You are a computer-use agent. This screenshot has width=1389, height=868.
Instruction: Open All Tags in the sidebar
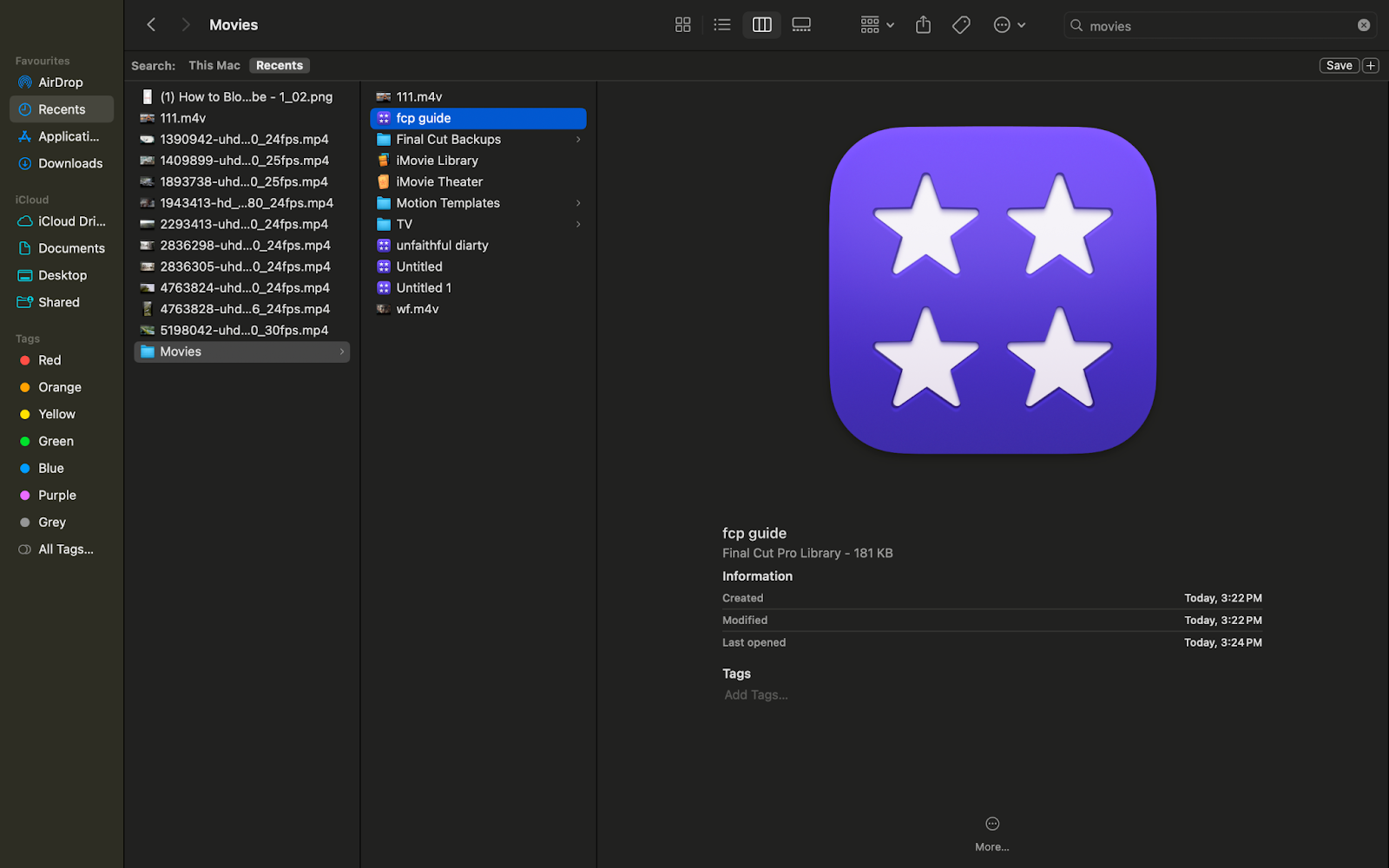tap(61, 549)
